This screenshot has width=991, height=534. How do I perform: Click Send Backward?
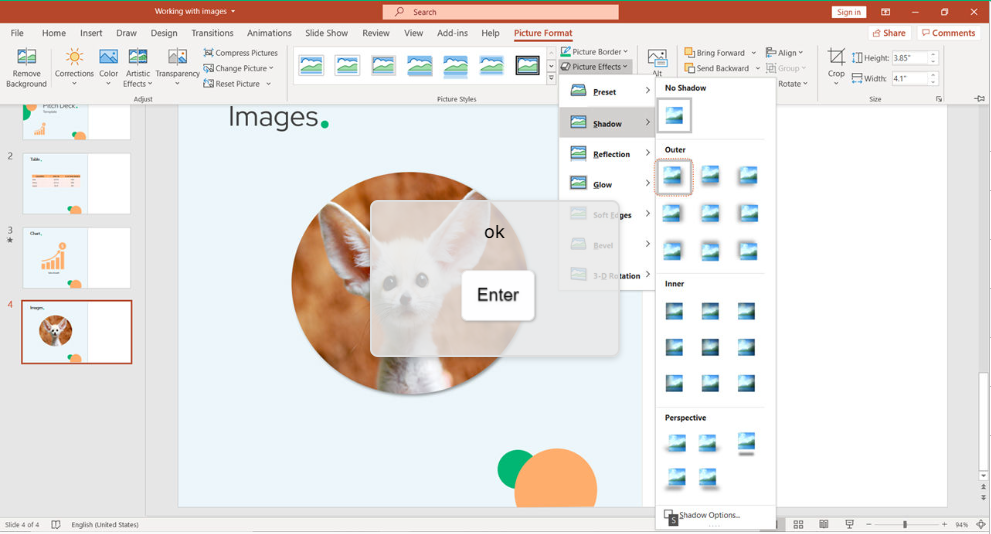click(x=717, y=68)
